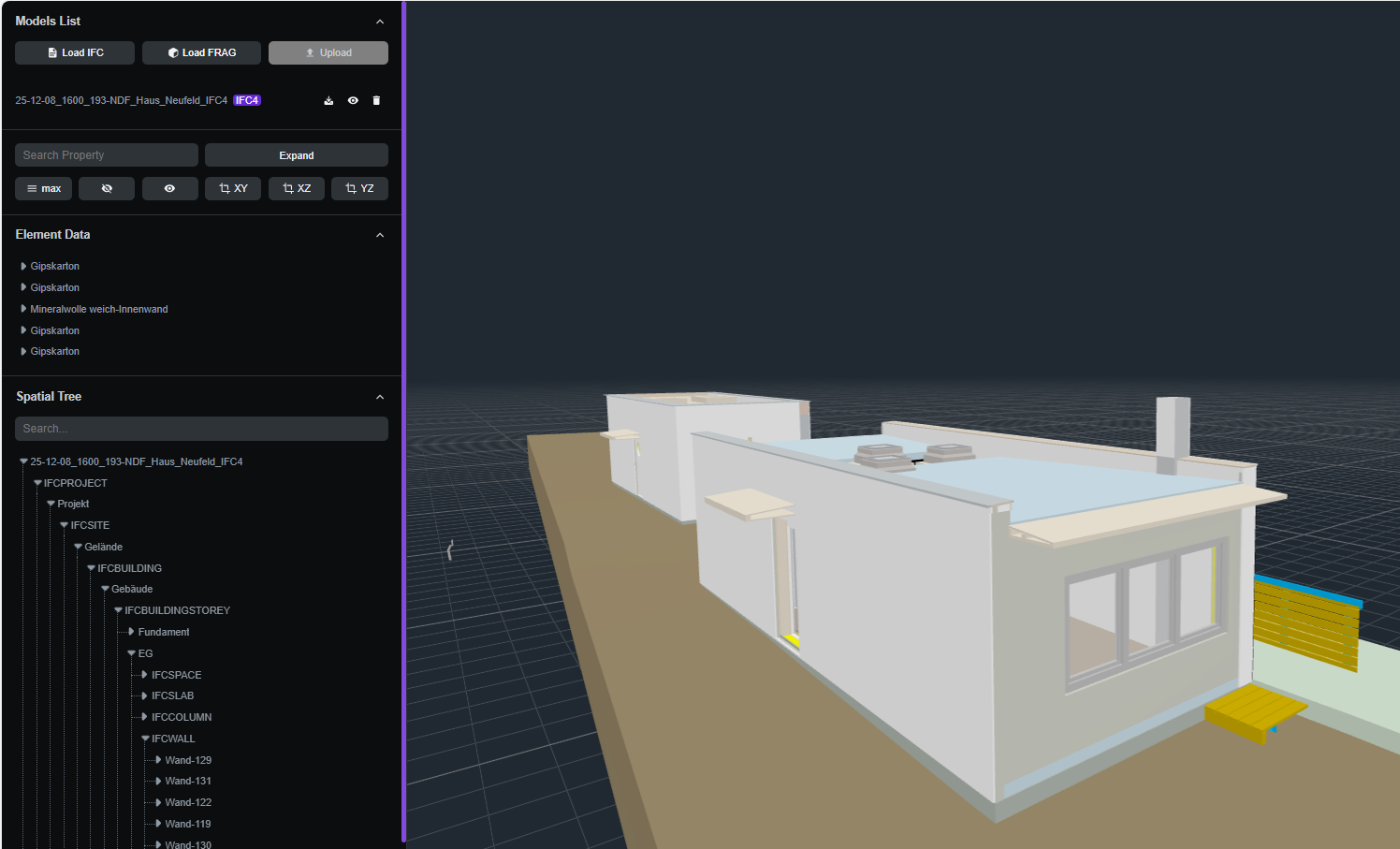Click the XZ crop plane button
Image resolution: width=1400 pixels, height=849 pixels.
[x=297, y=189]
